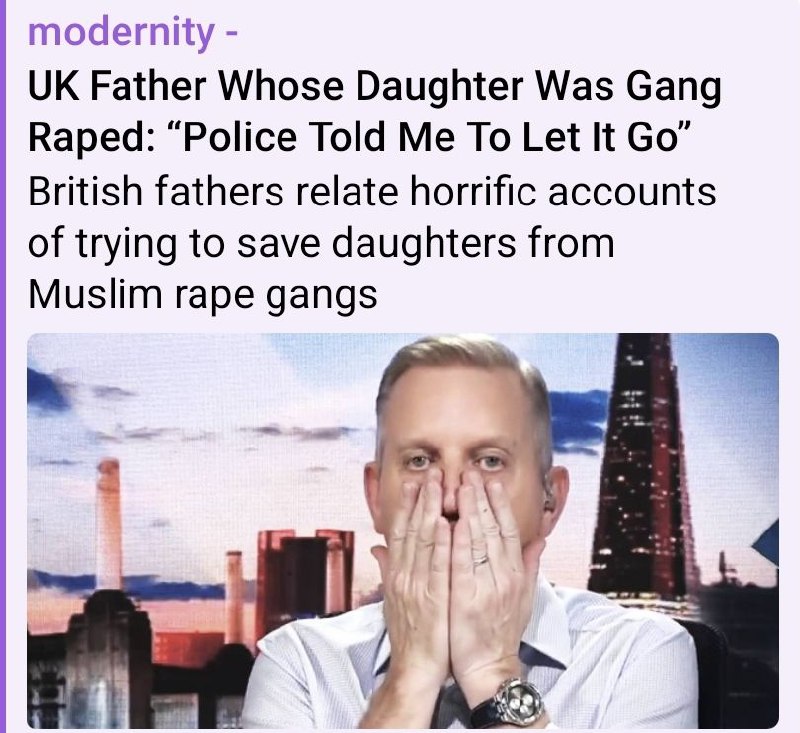Click the dash after modernity
800x733 pixels.
[x=230, y=34]
